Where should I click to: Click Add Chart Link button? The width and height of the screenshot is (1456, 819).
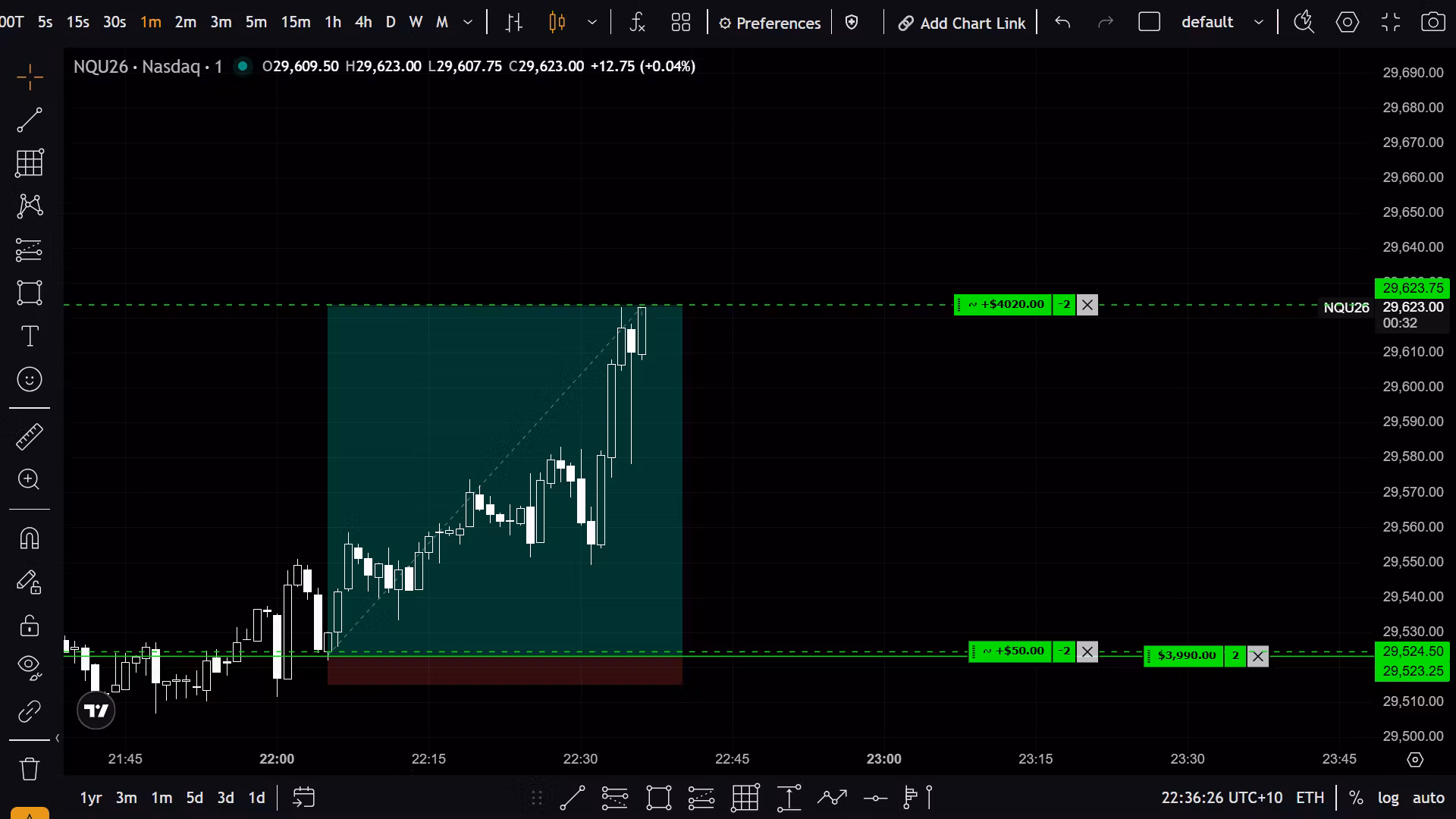[962, 23]
